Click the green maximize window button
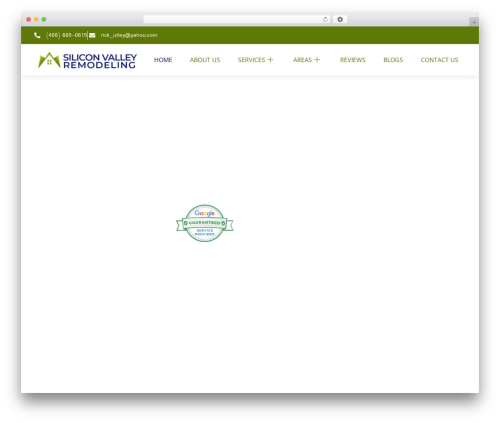The width and height of the screenshot is (500, 423). pyautogui.click(x=44, y=19)
